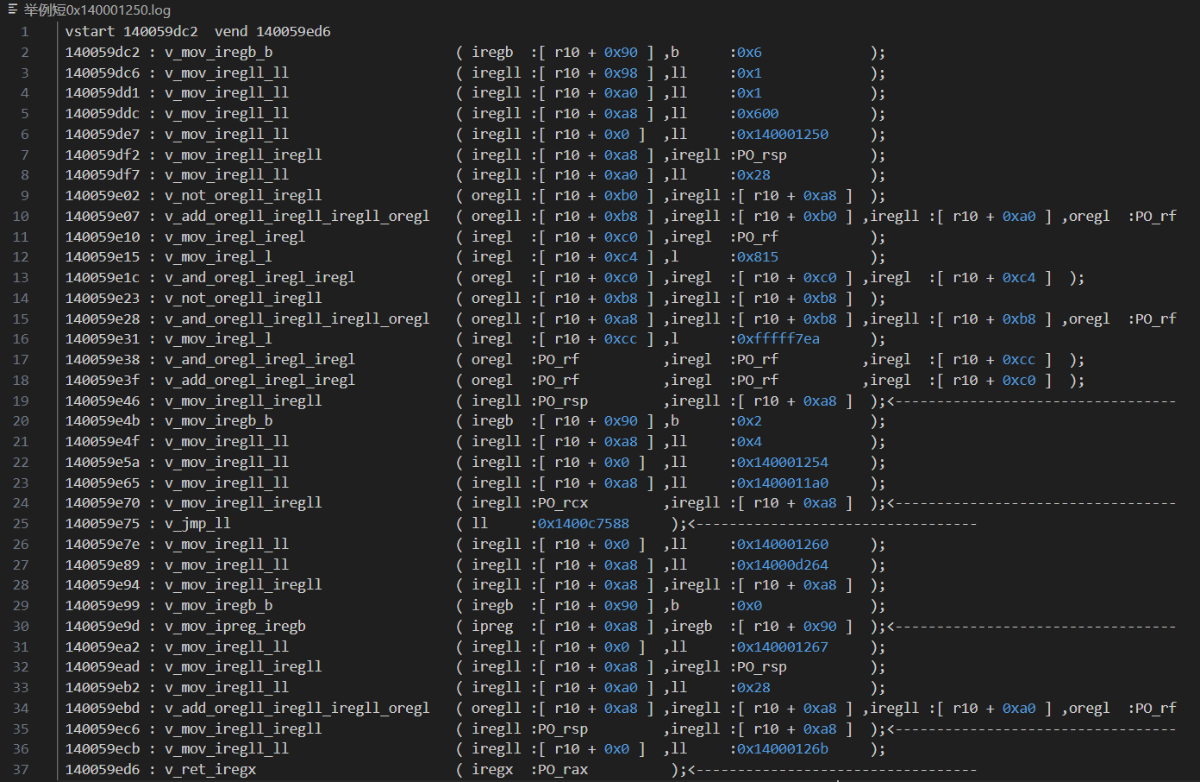Click the address 140059e9d on line 30
The height and width of the screenshot is (782, 1200).
102,626
